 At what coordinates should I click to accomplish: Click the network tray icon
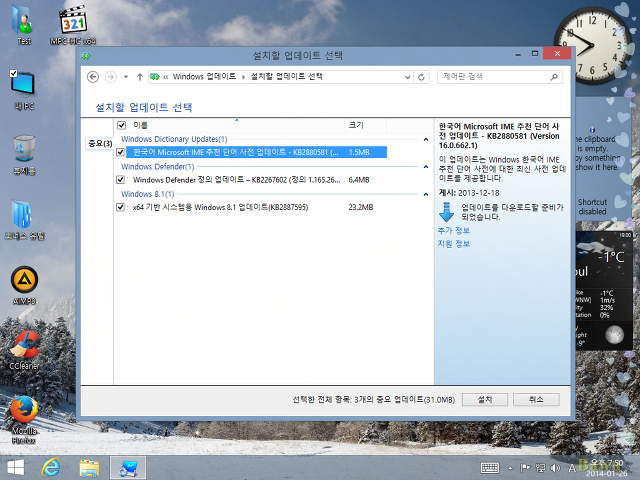click(x=540, y=468)
